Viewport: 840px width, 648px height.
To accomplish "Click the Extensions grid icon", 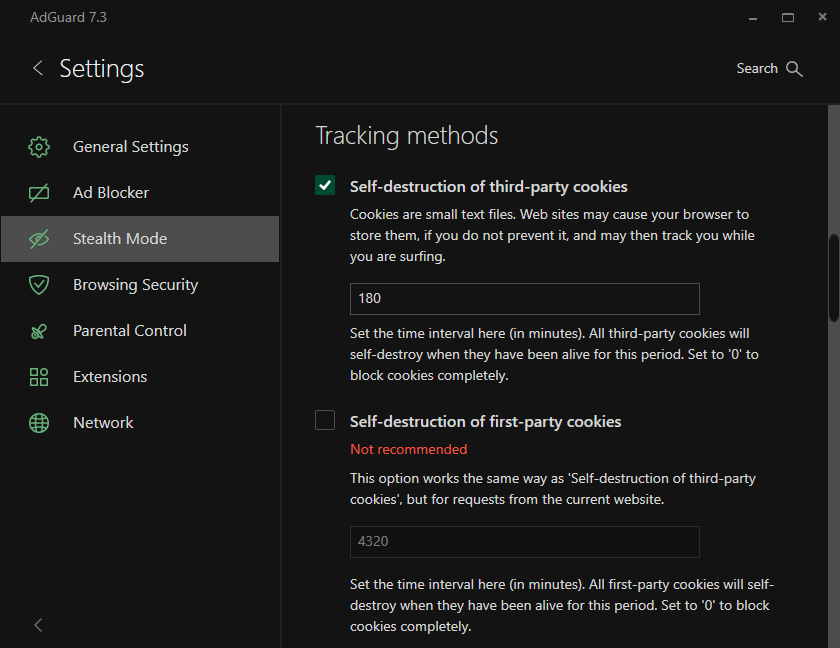I will 39,377.
